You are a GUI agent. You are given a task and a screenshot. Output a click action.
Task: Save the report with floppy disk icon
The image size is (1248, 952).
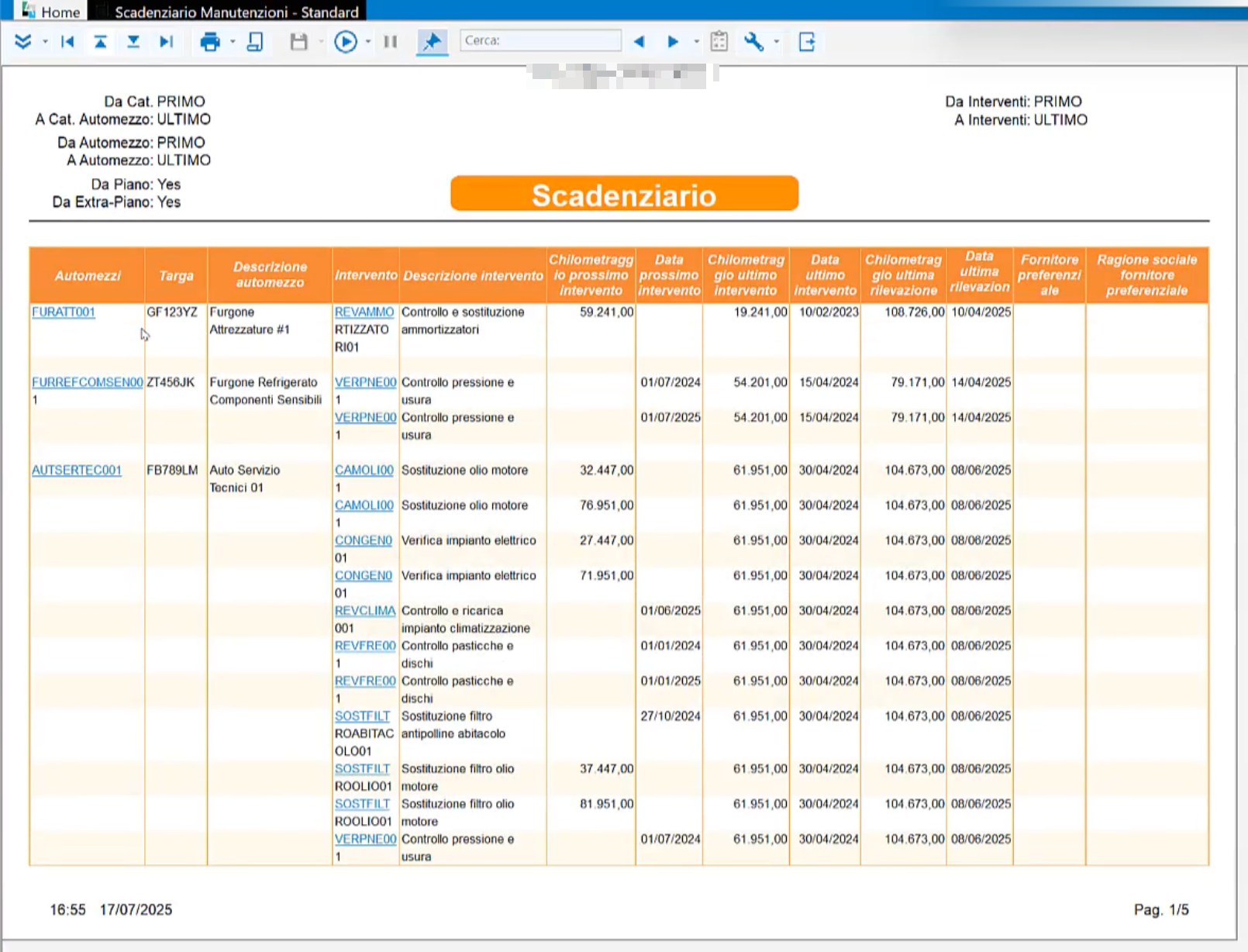298,42
